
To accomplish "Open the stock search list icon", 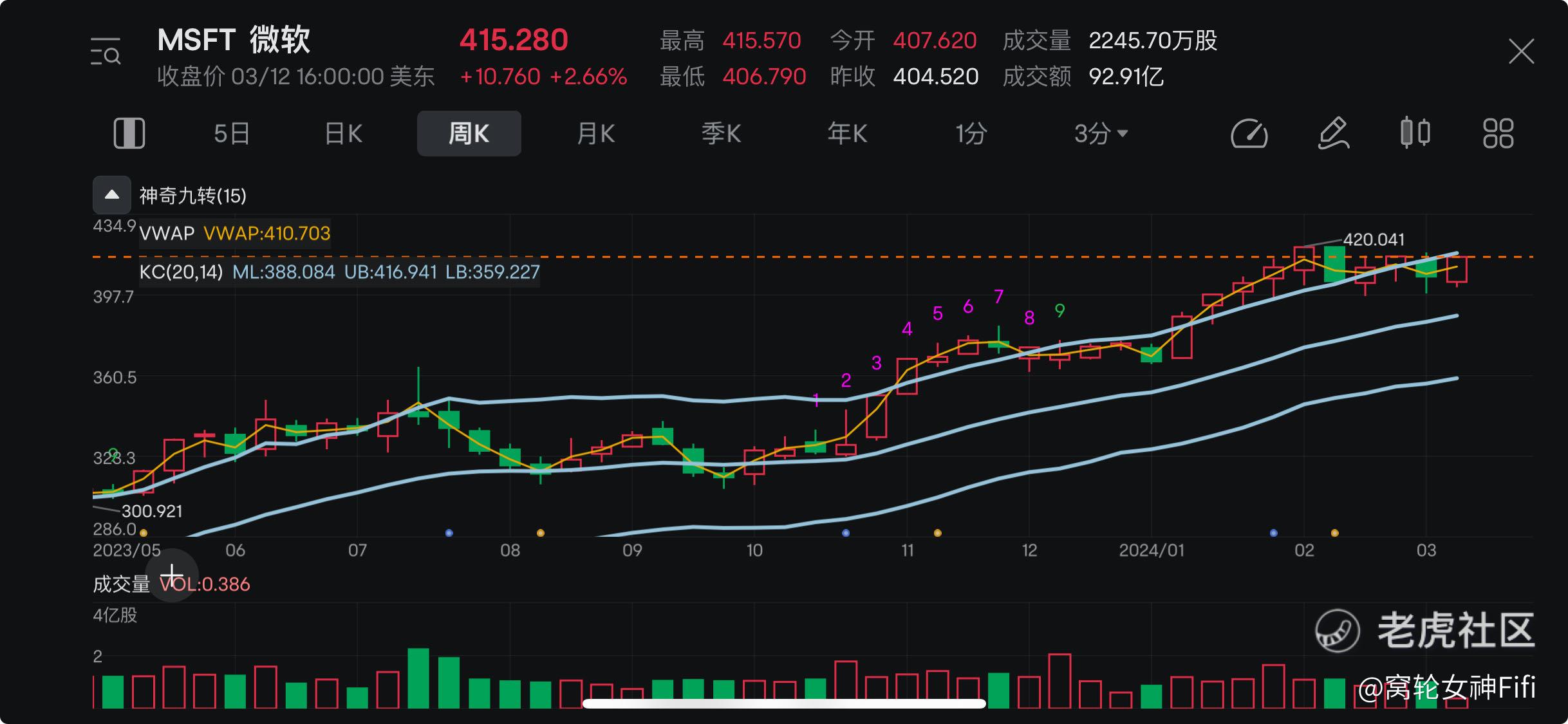I will pyautogui.click(x=106, y=51).
